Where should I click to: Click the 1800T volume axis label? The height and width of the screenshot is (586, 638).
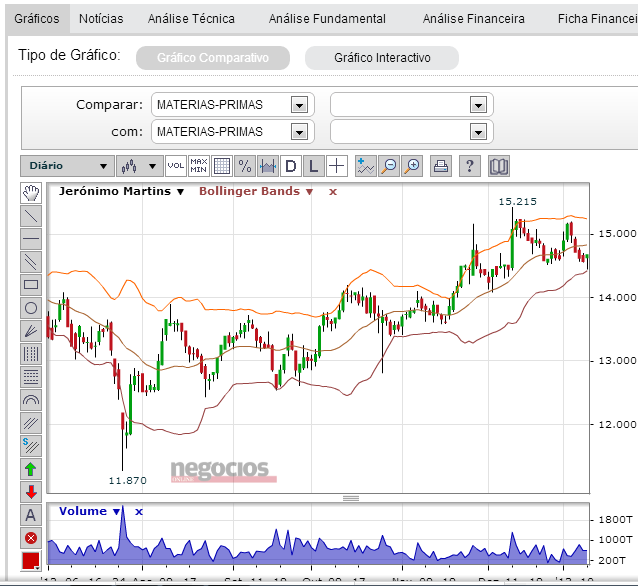(x=616, y=520)
